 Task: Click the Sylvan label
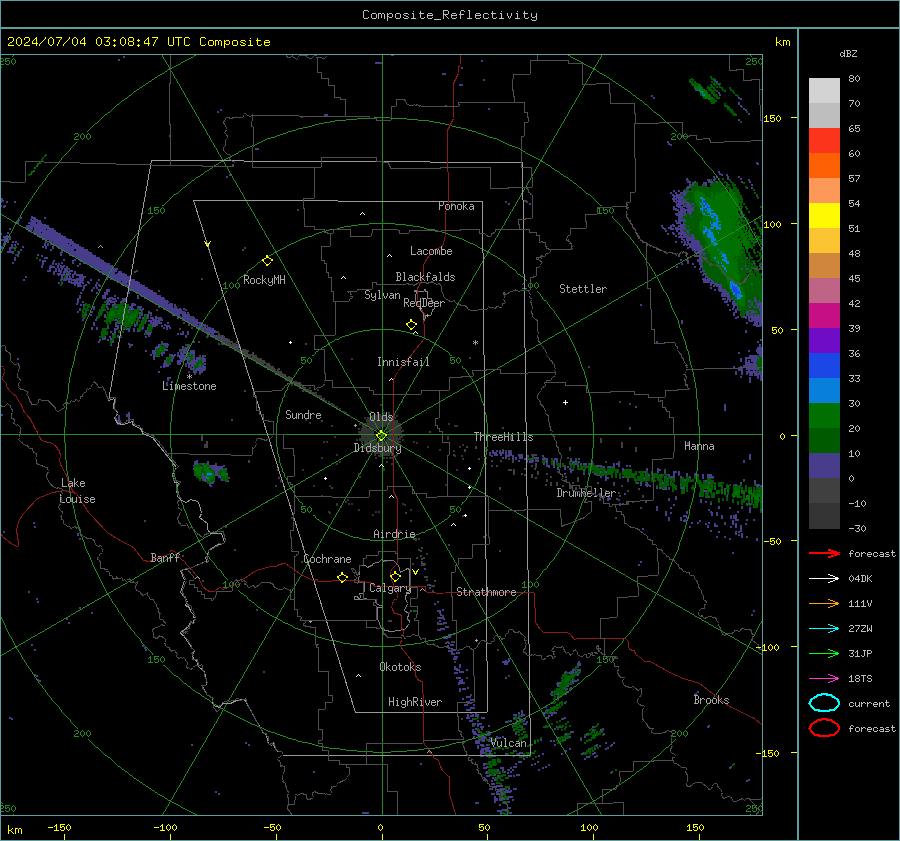[x=382, y=295]
